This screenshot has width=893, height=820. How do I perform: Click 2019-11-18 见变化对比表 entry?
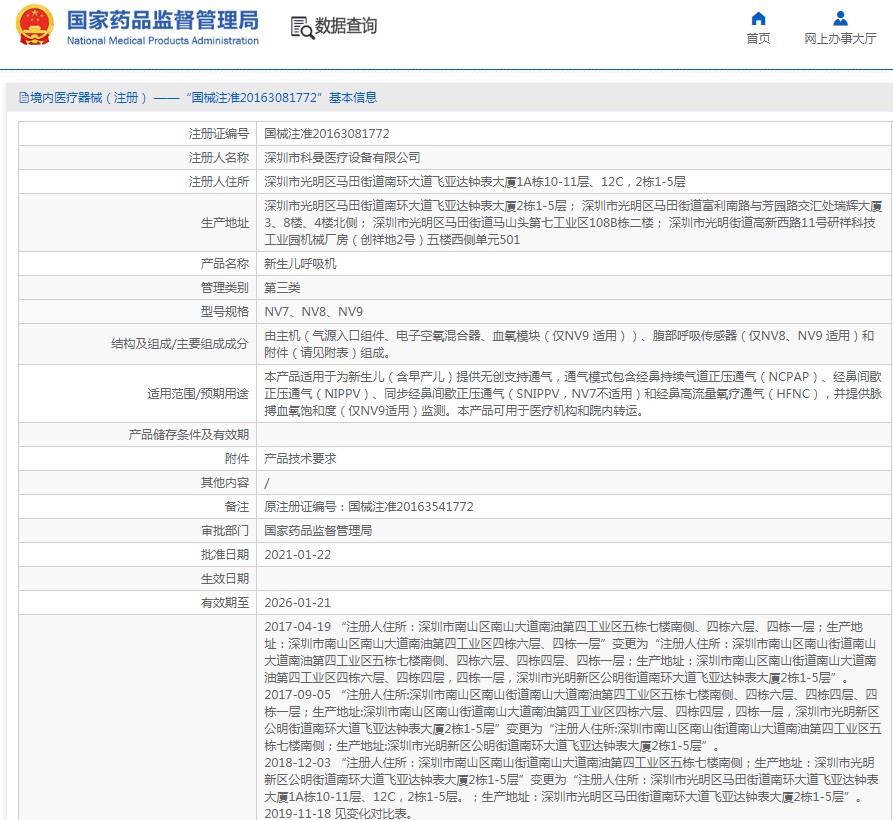point(338,813)
